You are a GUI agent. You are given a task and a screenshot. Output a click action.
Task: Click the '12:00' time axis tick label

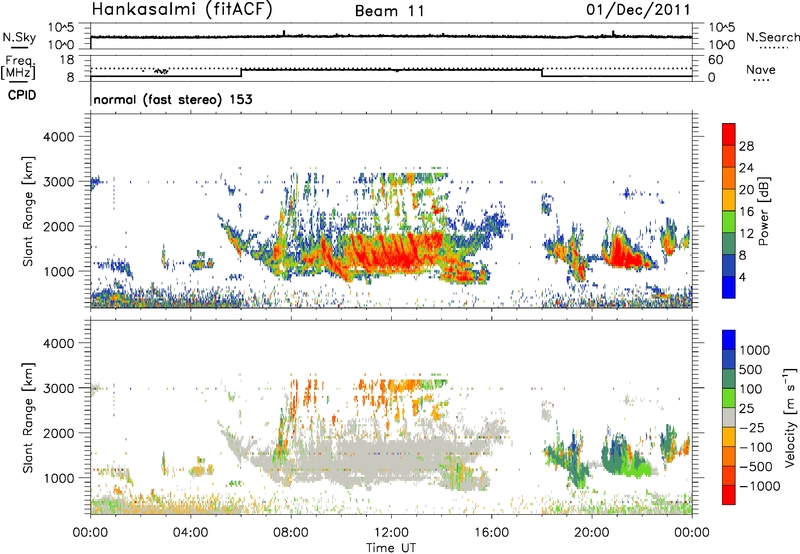click(x=391, y=533)
